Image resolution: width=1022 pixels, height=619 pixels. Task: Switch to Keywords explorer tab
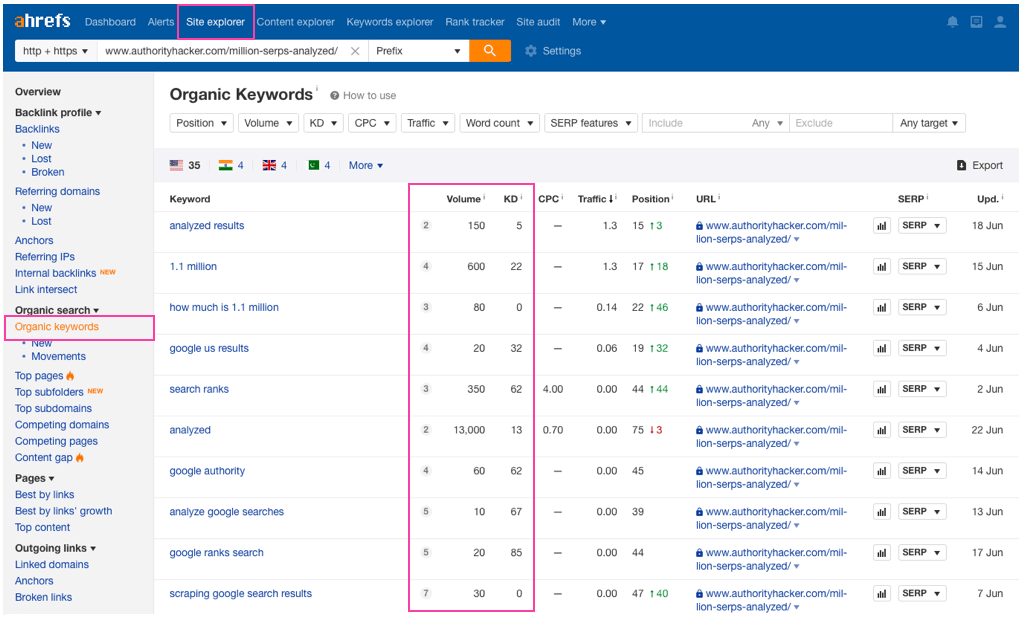[x=390, y=22]
